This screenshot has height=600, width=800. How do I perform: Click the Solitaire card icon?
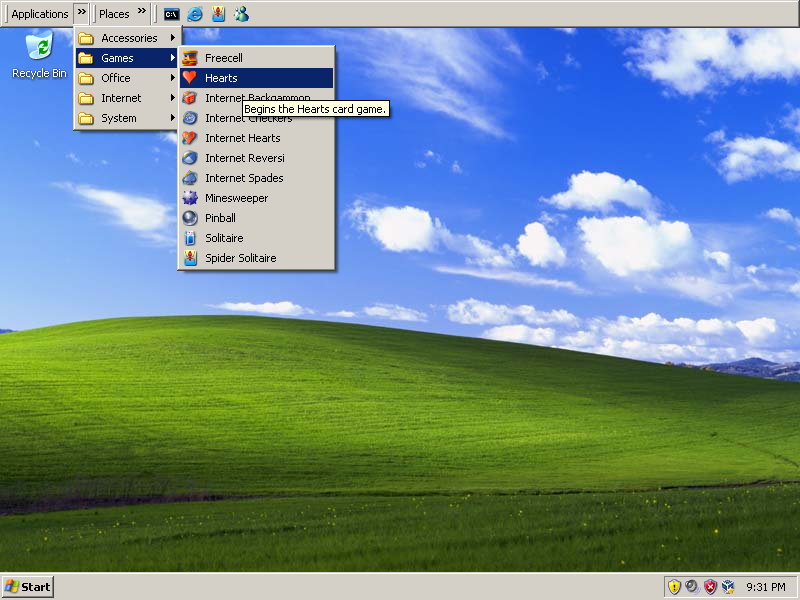pos(190,238)
